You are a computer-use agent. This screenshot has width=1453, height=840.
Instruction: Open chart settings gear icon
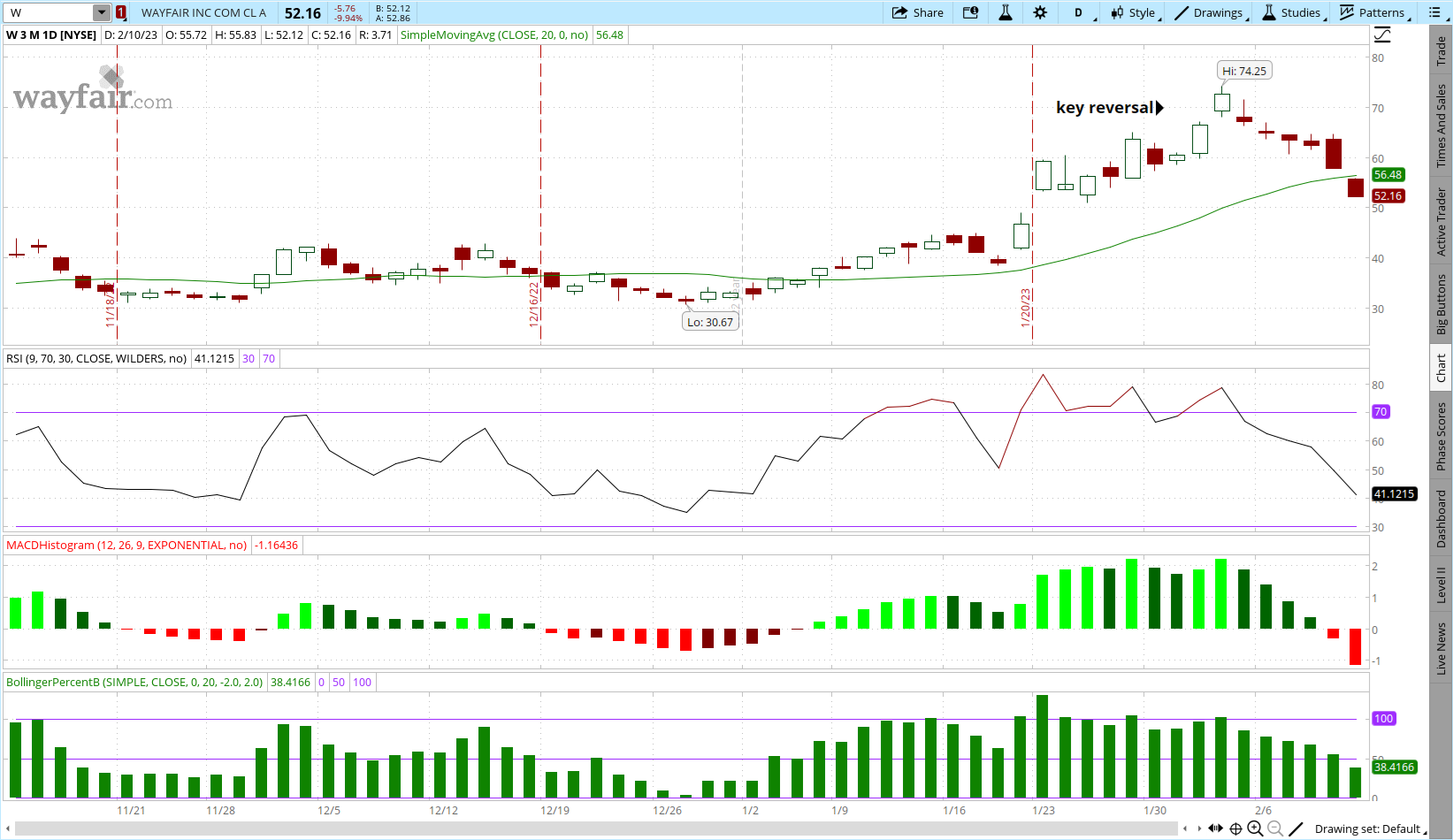pyautogui.click(x=1040, y=12)
